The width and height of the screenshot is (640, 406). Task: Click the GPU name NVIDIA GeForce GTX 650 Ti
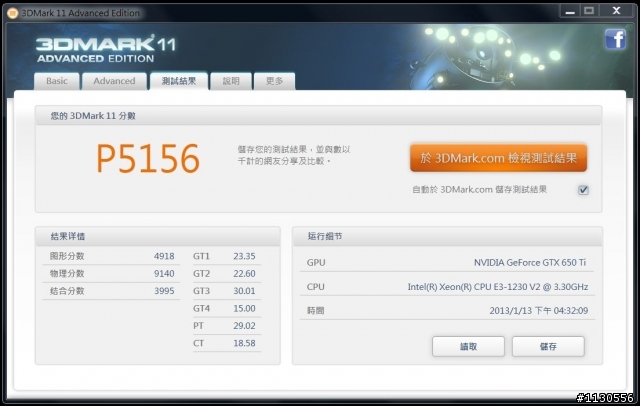pos(530,262)
